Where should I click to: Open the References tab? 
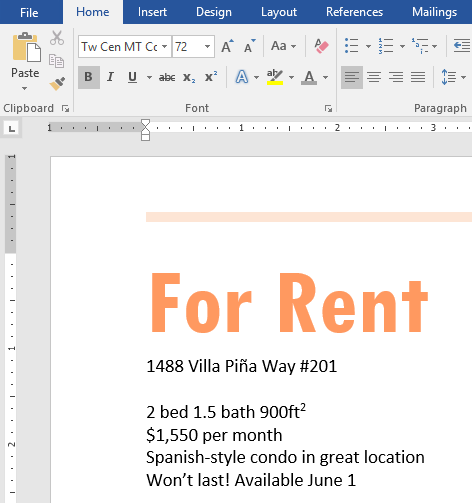click(x=354, y=12)
